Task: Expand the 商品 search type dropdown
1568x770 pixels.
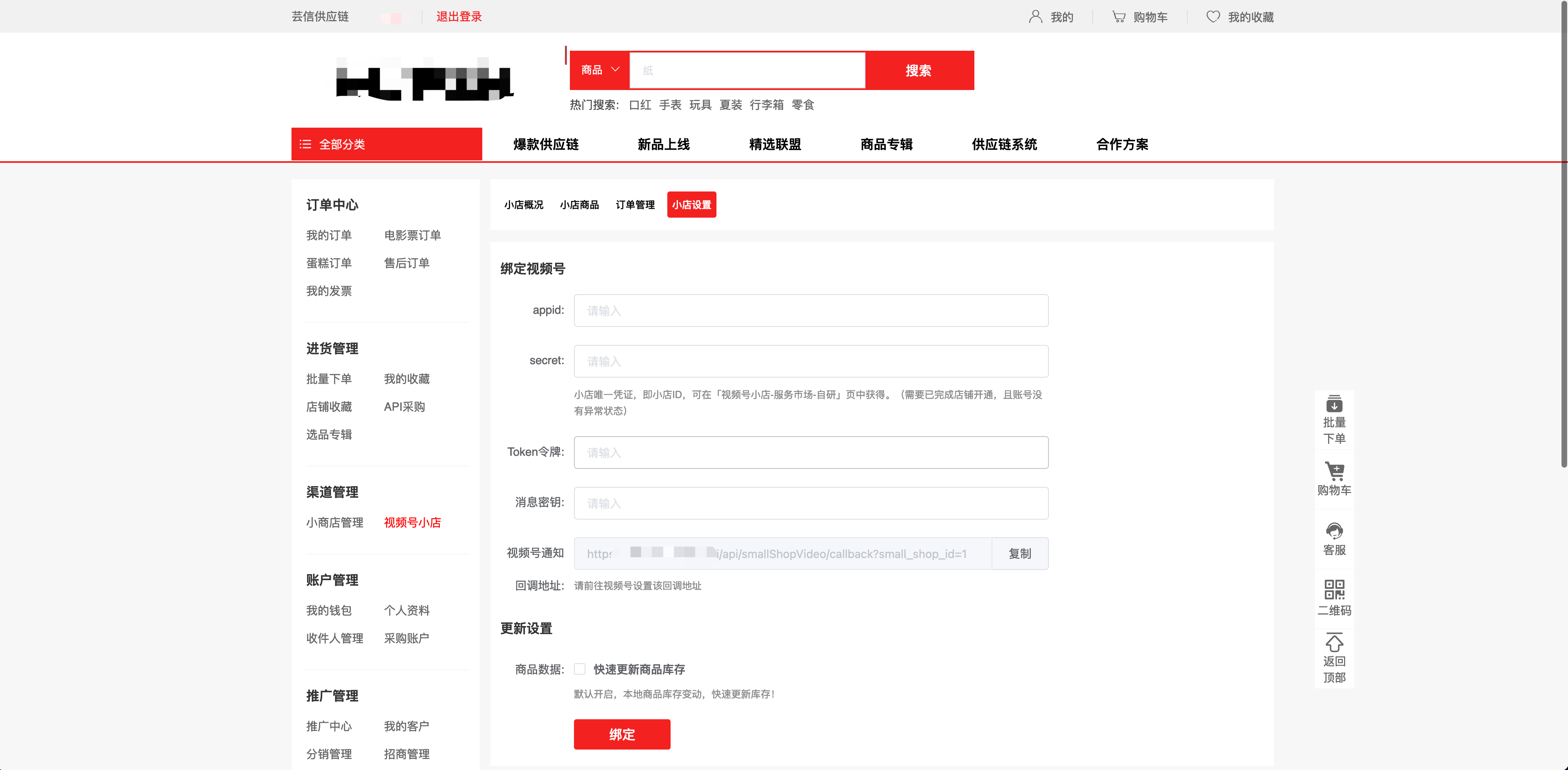Action: (599, 70)
